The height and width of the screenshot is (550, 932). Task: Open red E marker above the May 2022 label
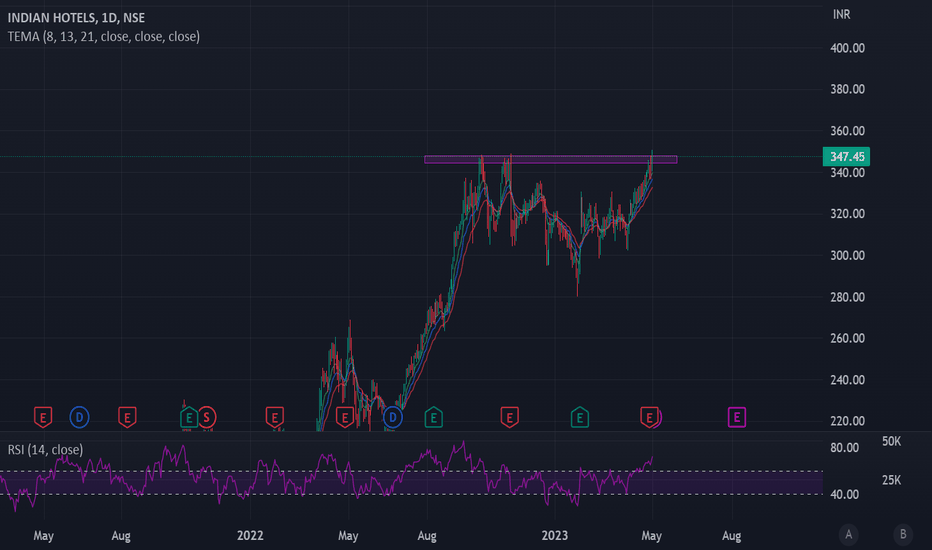click(x=345, y=417)
